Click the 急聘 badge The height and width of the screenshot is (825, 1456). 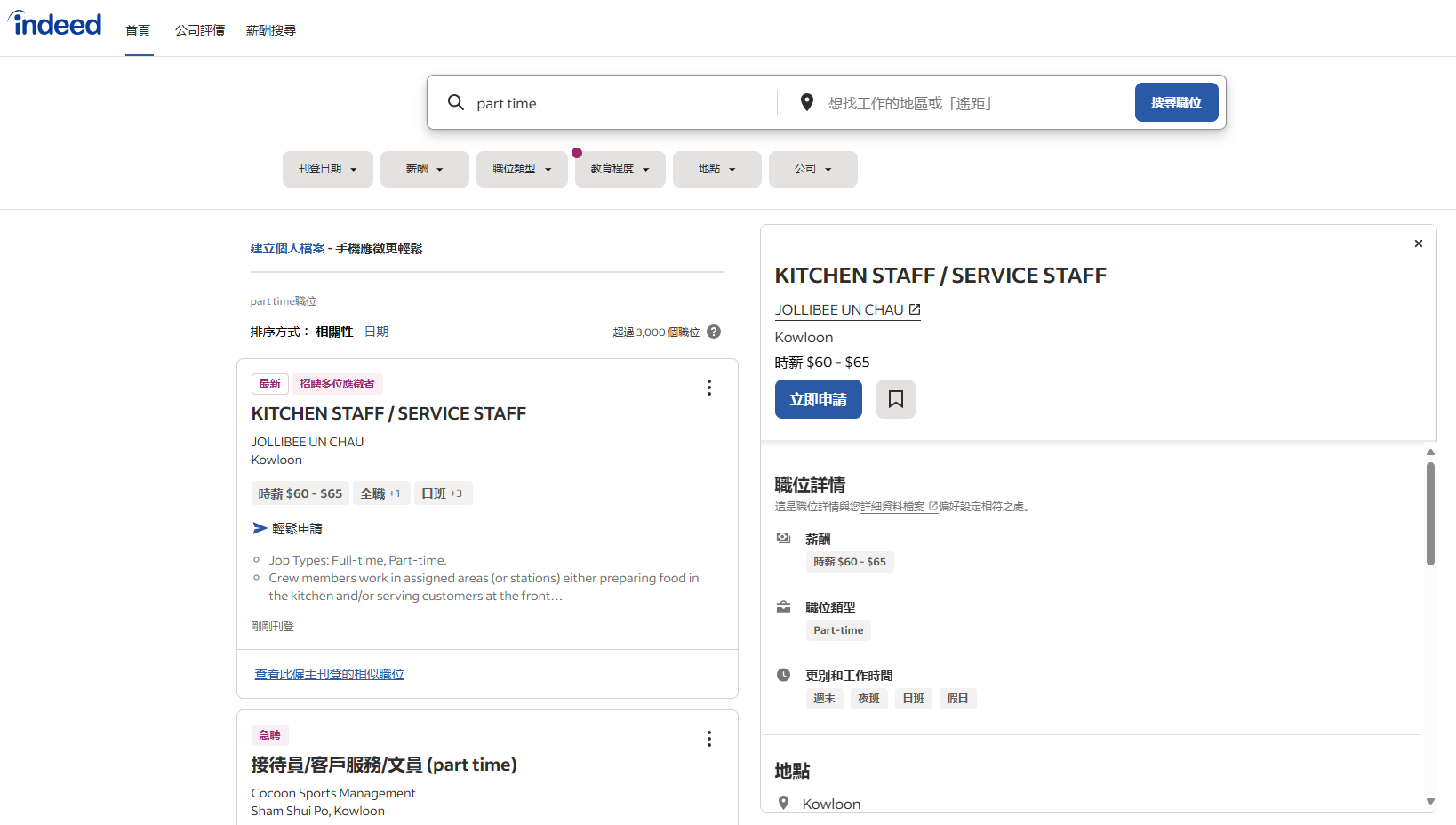270,735
